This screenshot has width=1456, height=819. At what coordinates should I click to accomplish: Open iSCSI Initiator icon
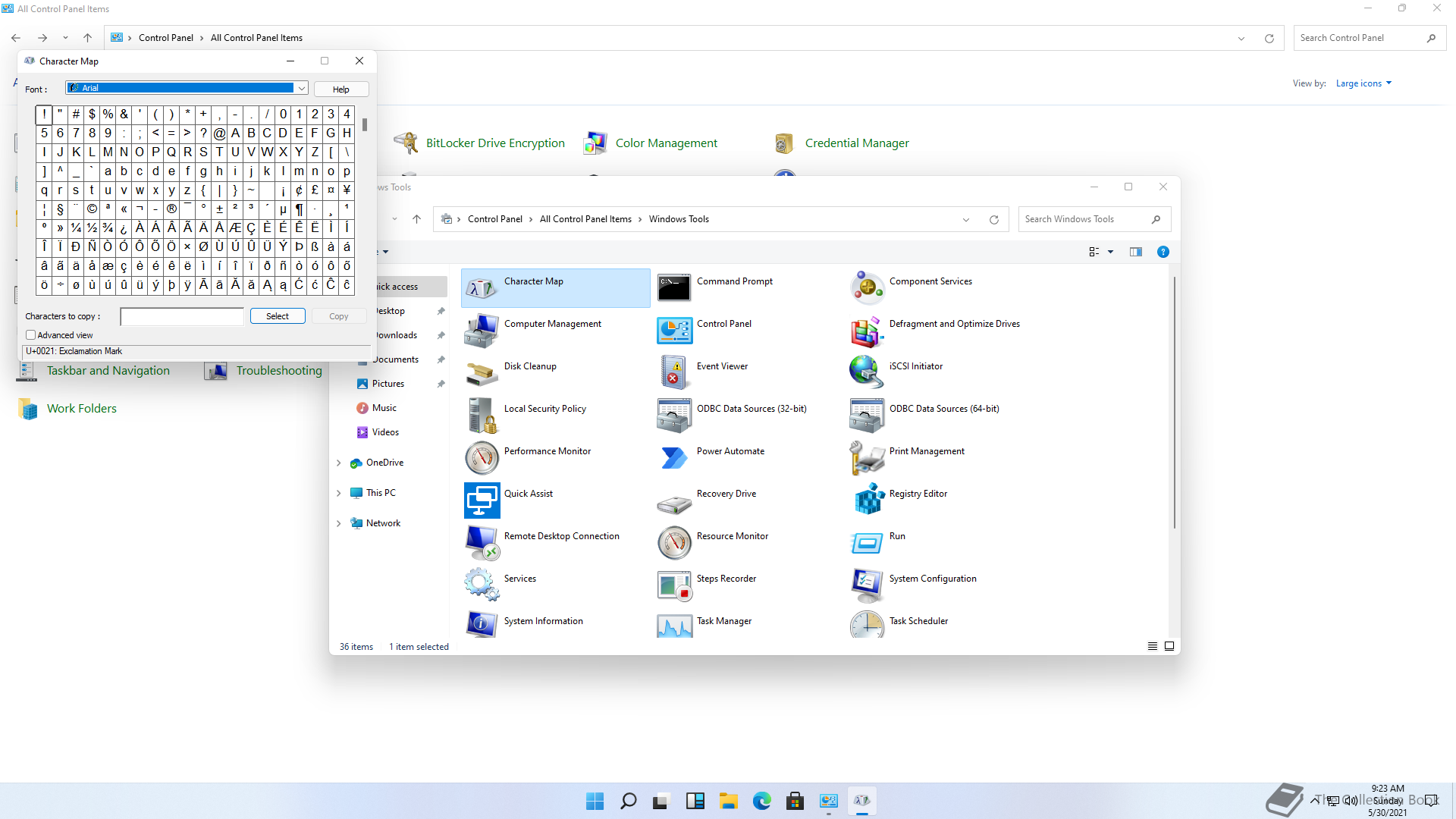pos(867,373)
